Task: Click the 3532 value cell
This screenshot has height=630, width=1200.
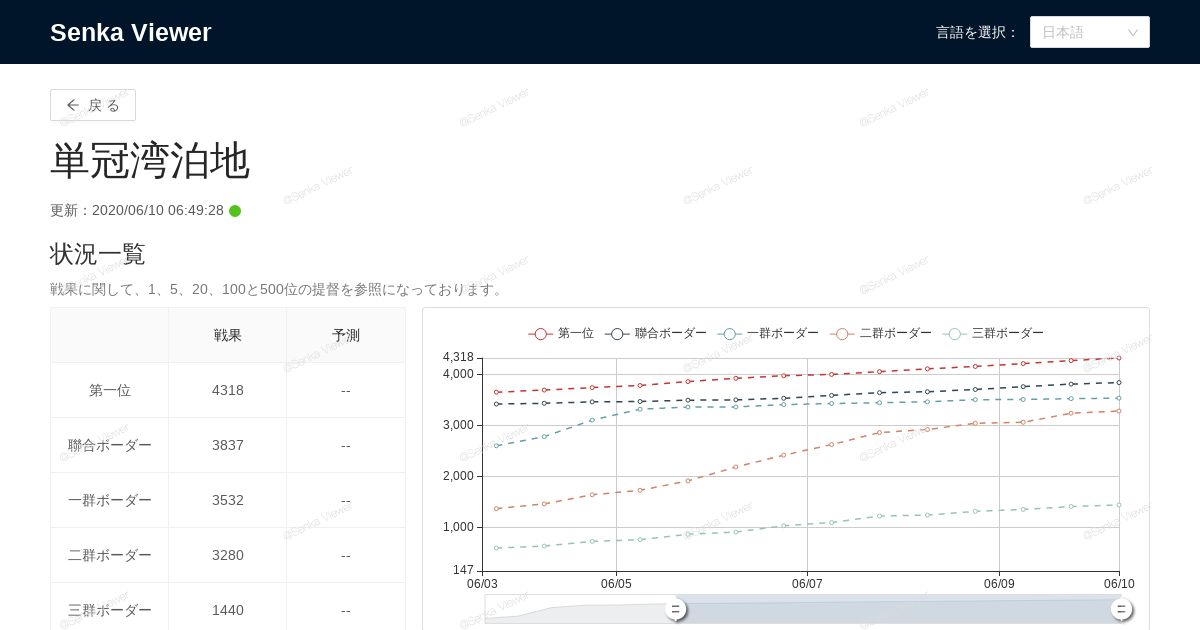Action: [228, 500]
